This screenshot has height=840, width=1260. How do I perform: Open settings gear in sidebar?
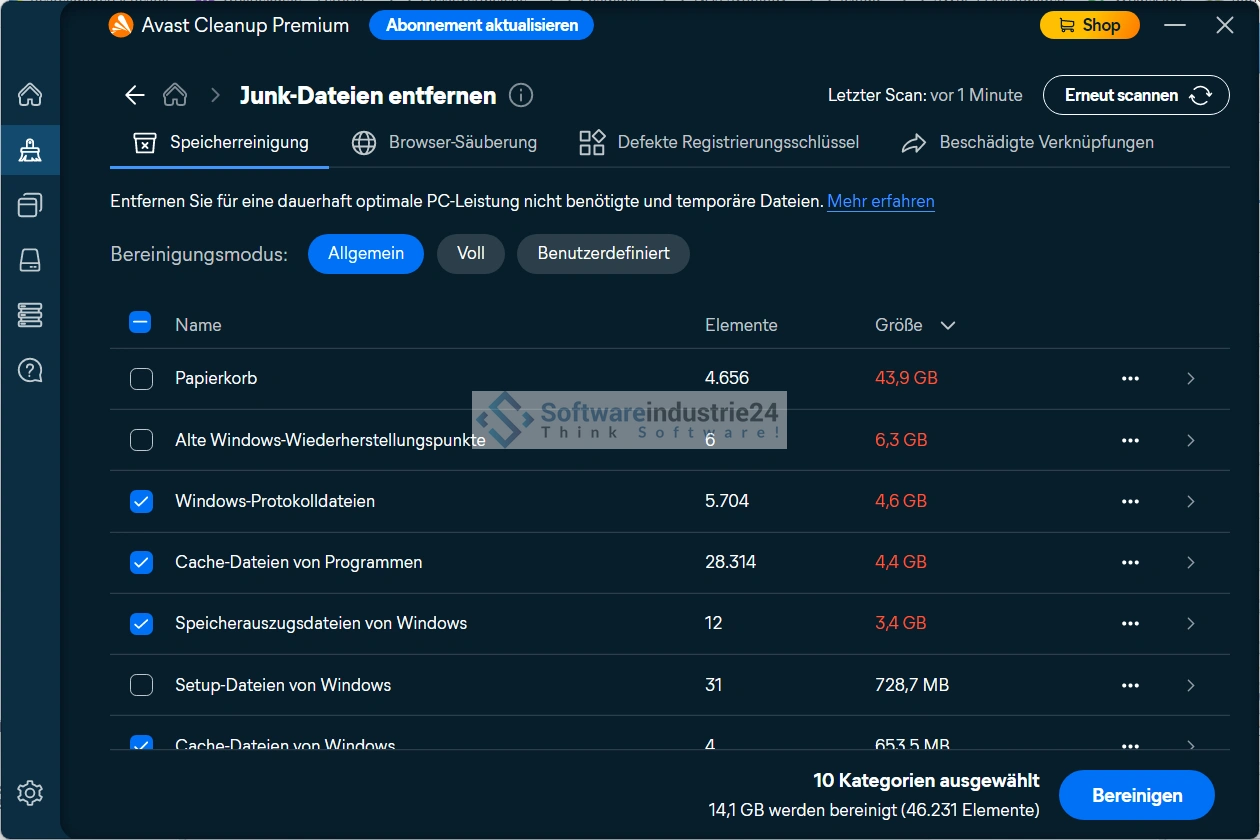coord(30,794)
